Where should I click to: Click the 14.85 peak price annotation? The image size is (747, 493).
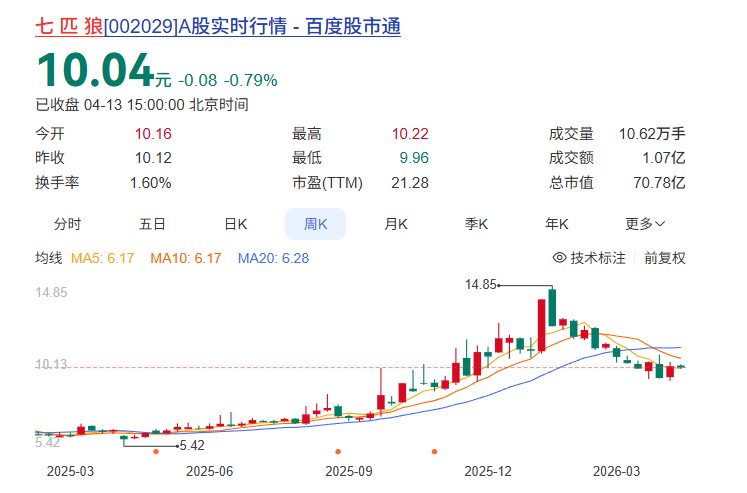pyautogui.click(x=481, y=285)
